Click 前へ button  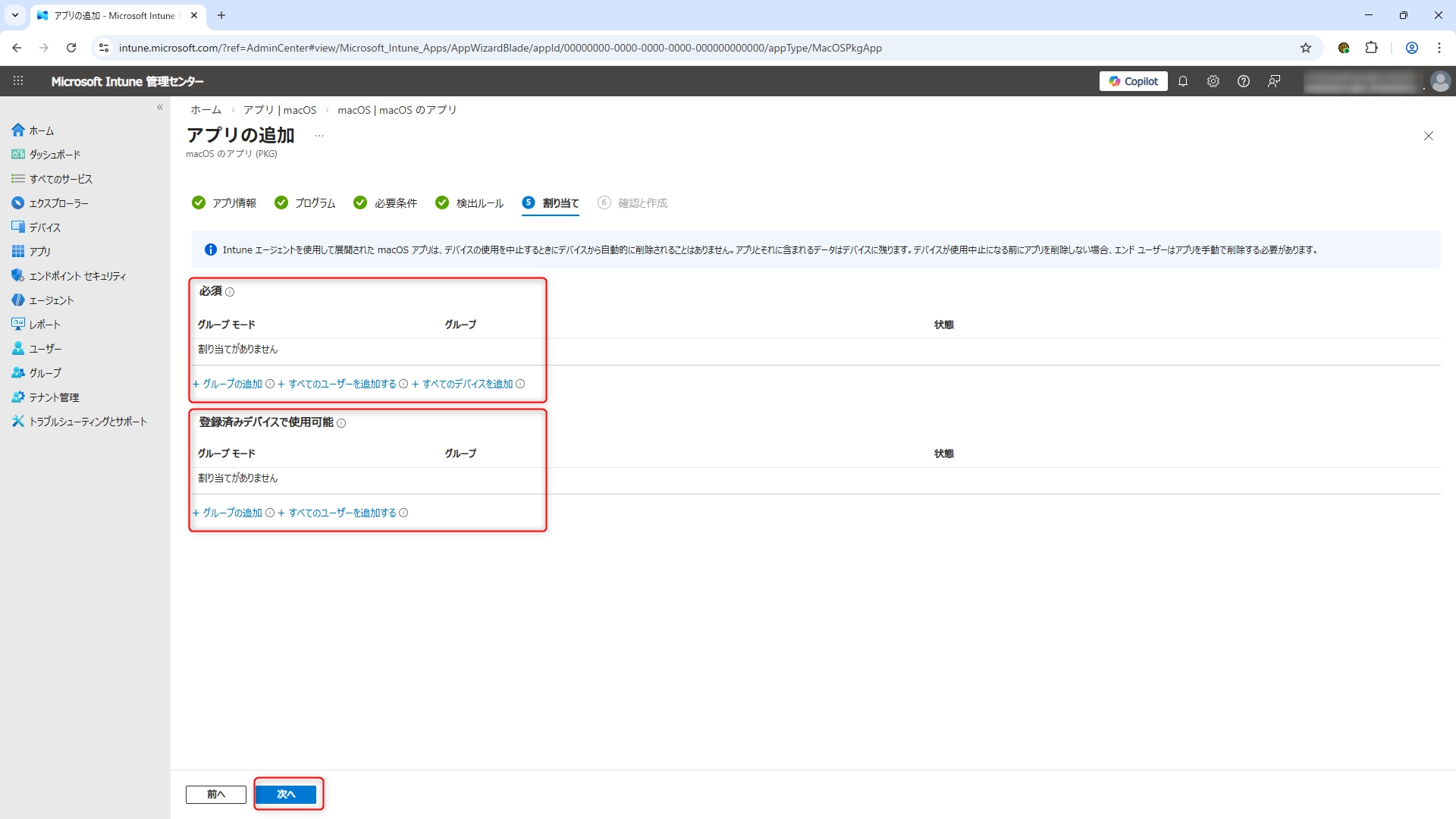(x=216, y=794)
